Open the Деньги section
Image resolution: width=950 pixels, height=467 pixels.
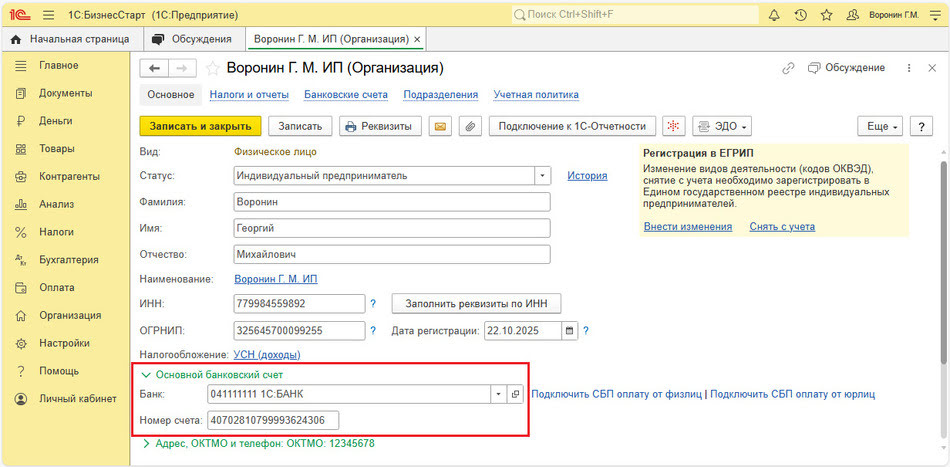56,121
